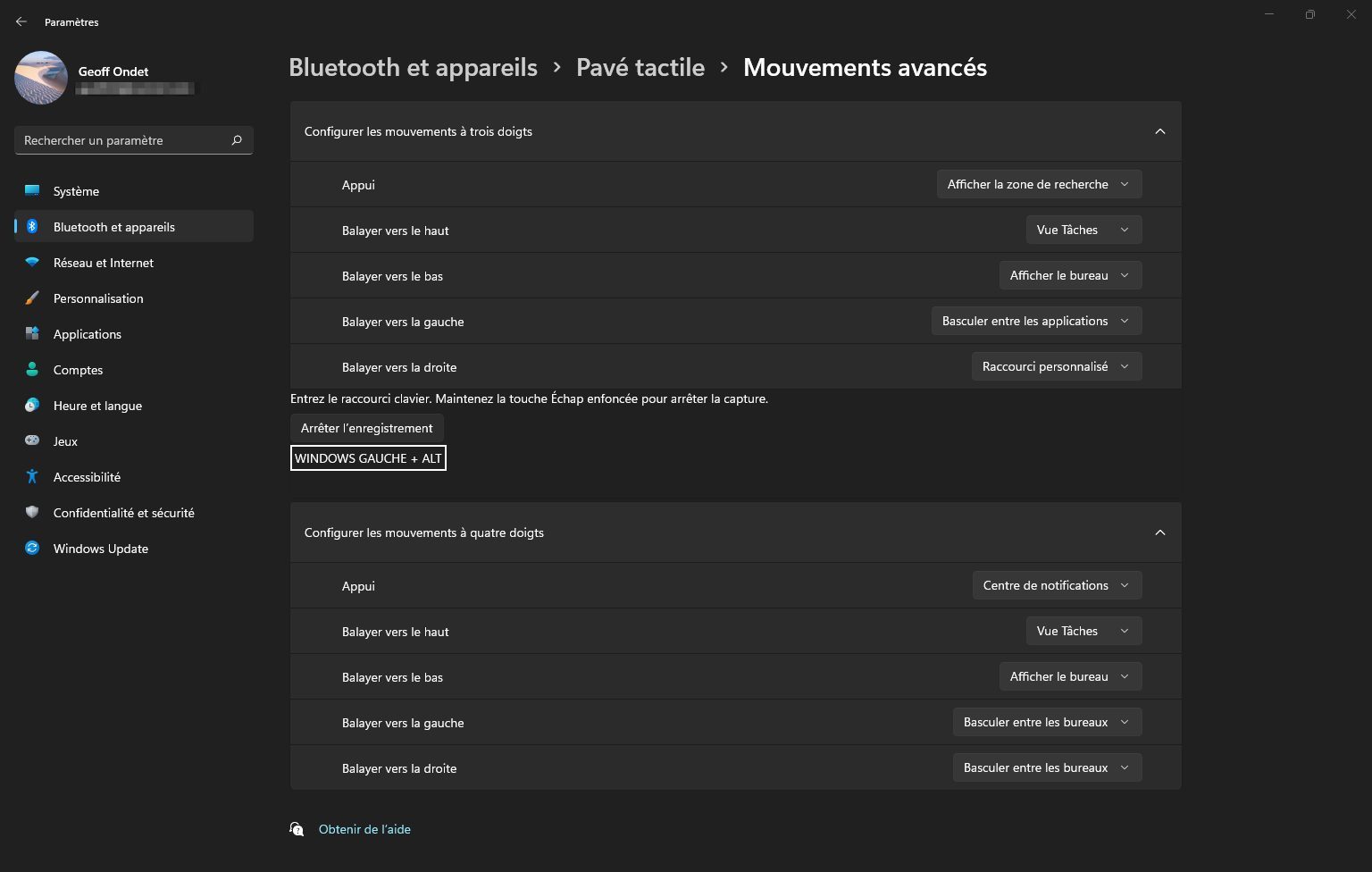Click the Applications grid icon
This screenshot has width=1372, height=872.
coord(32,334)
